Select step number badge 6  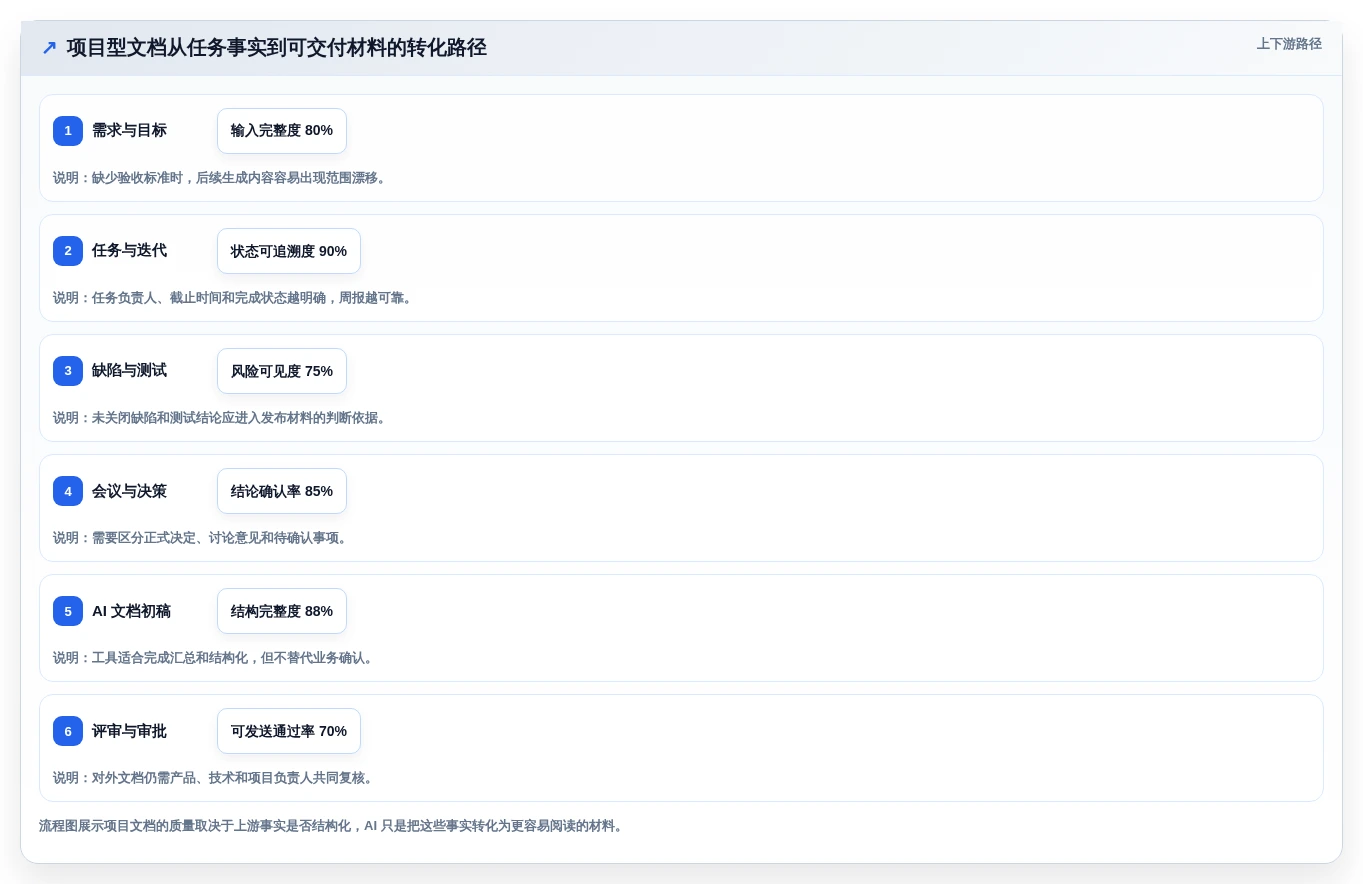coord(68,731)
